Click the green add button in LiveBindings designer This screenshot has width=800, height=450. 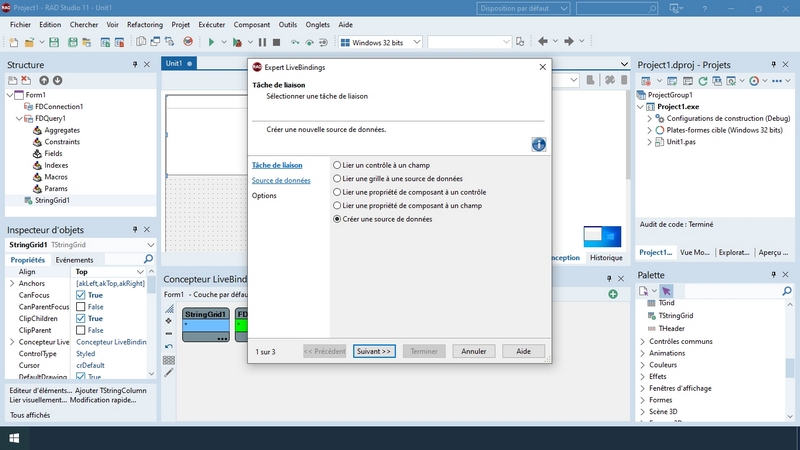tap(613, 294)
